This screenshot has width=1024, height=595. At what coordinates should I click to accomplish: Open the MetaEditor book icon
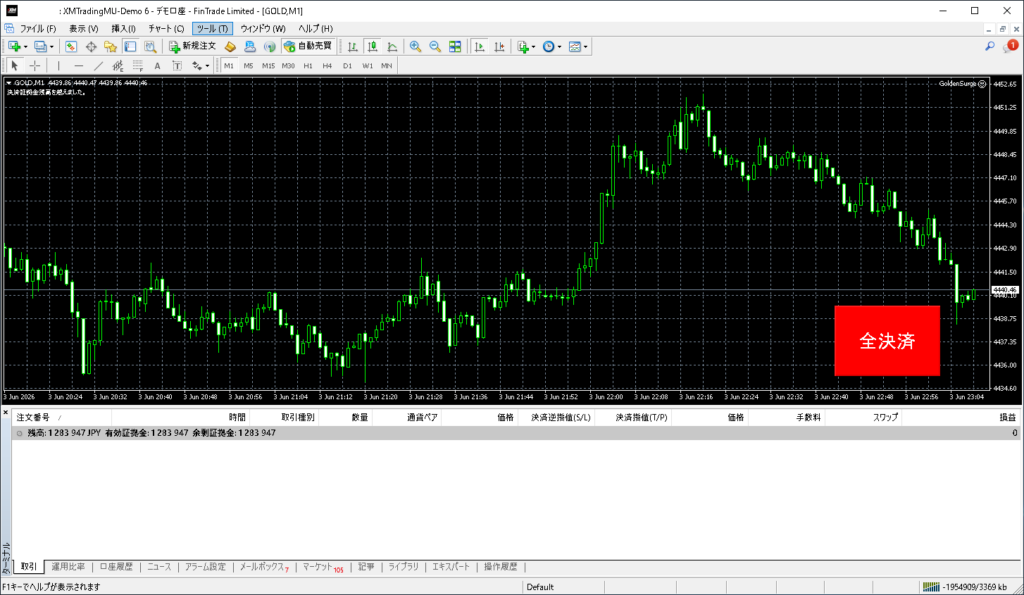pos(230,46)
